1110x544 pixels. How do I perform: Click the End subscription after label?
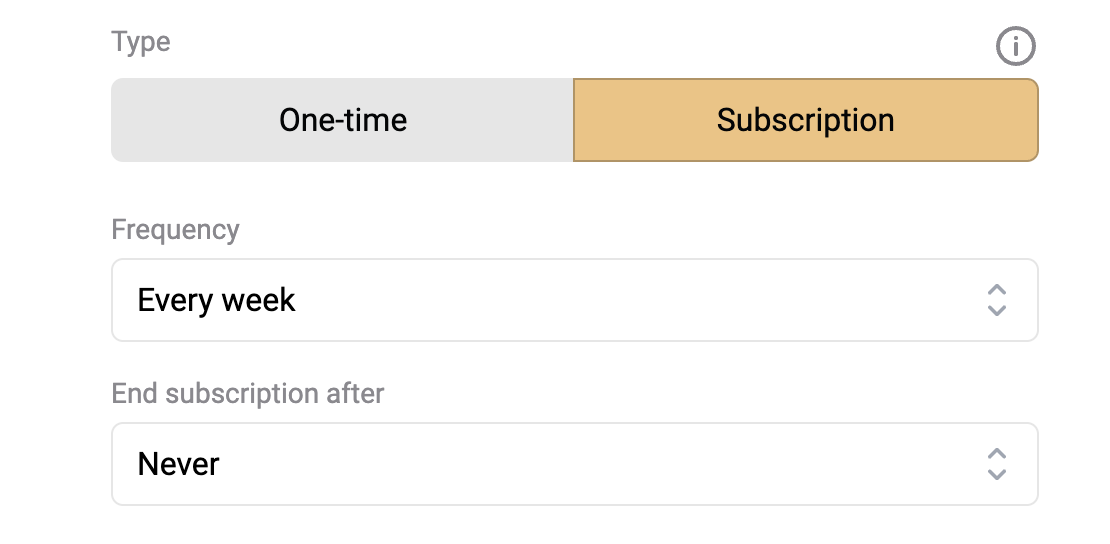pyautogui.click(x=248, y=393)
